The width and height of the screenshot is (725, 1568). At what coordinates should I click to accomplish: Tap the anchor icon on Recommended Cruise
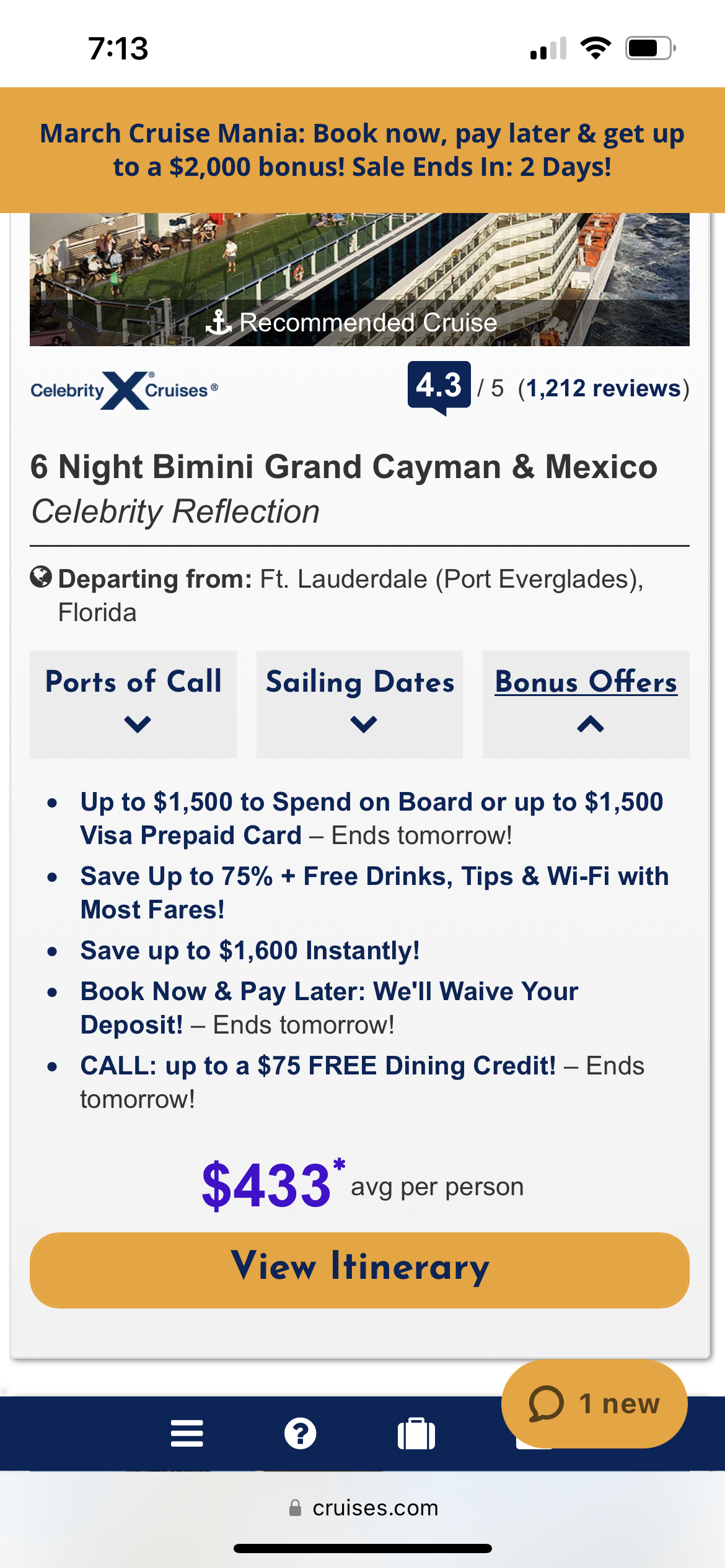coord(218,322)
